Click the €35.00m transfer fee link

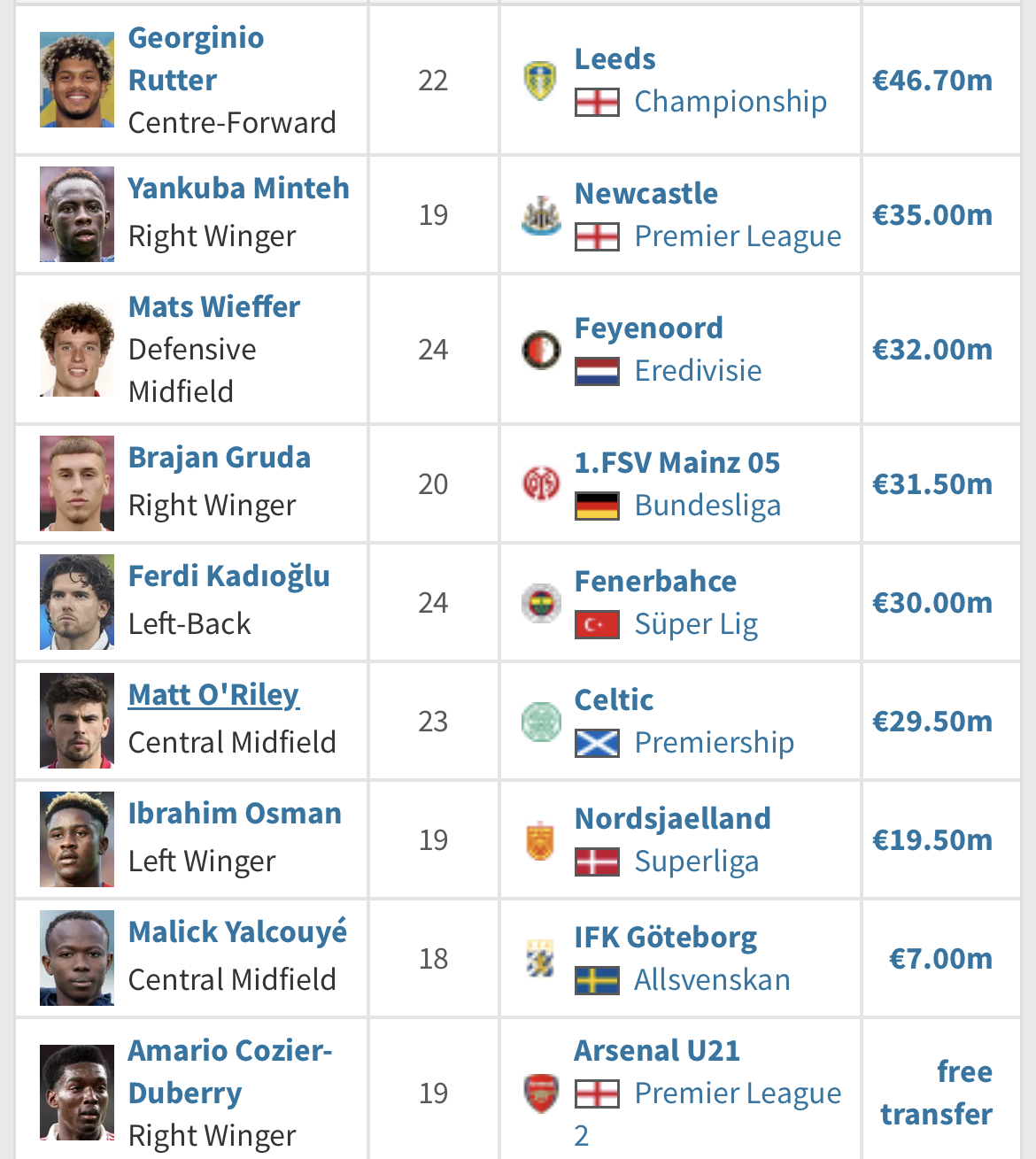tap(932, 215)
